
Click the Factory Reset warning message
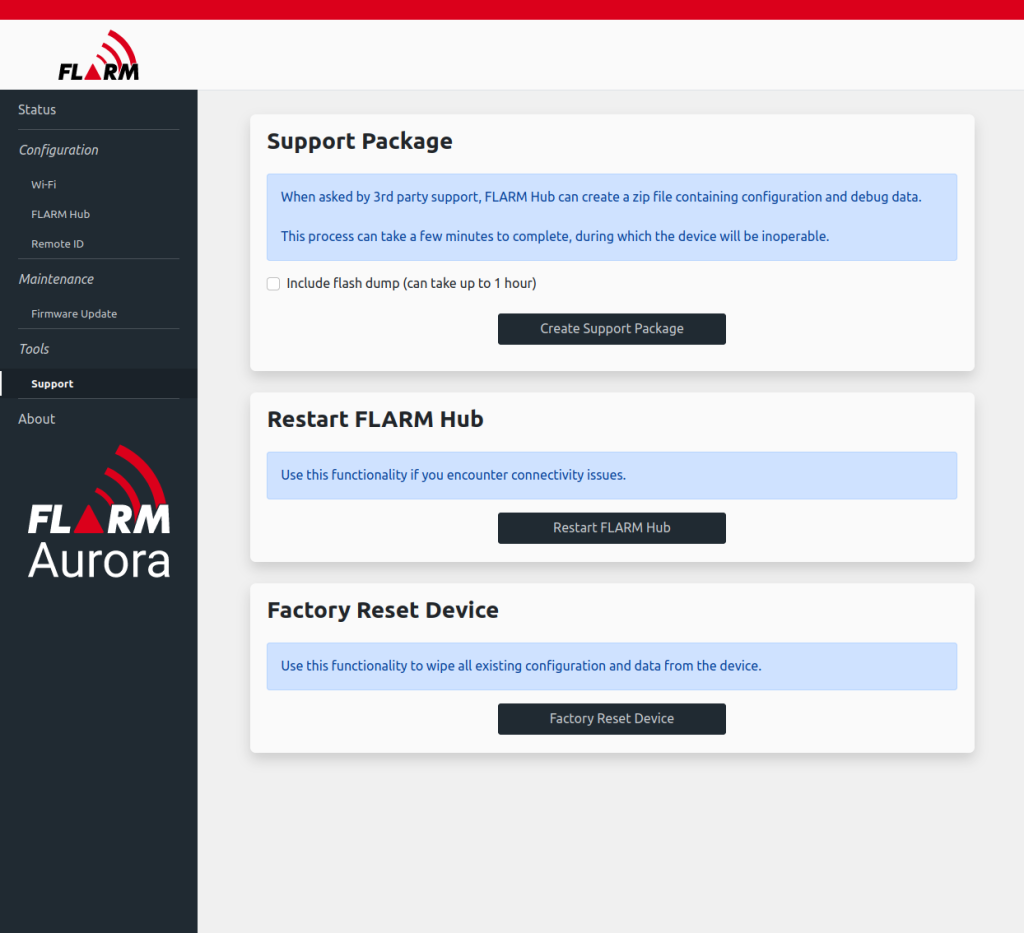click(x=611, y=666)
